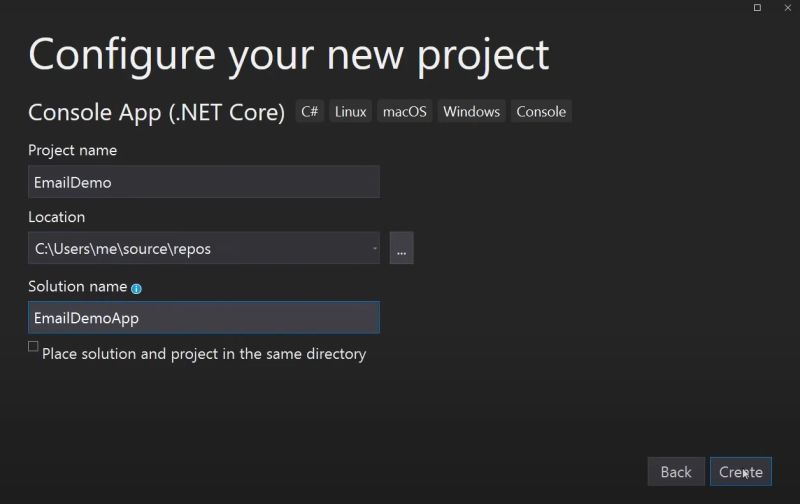This screenshot has height=504, width=800.
Task: Click the macOS platform tag
Action: 404,111
